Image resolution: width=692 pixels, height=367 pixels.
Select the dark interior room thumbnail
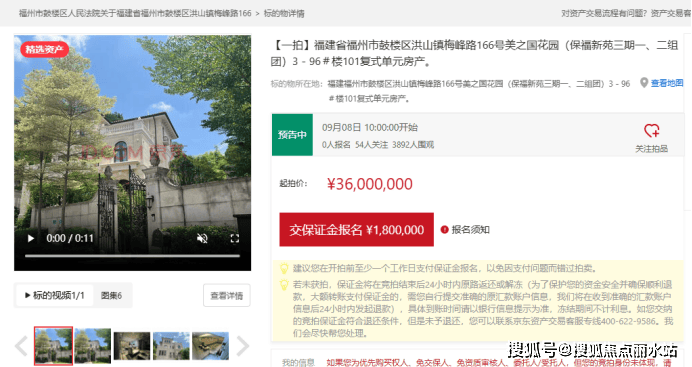(x=132, y=346)
